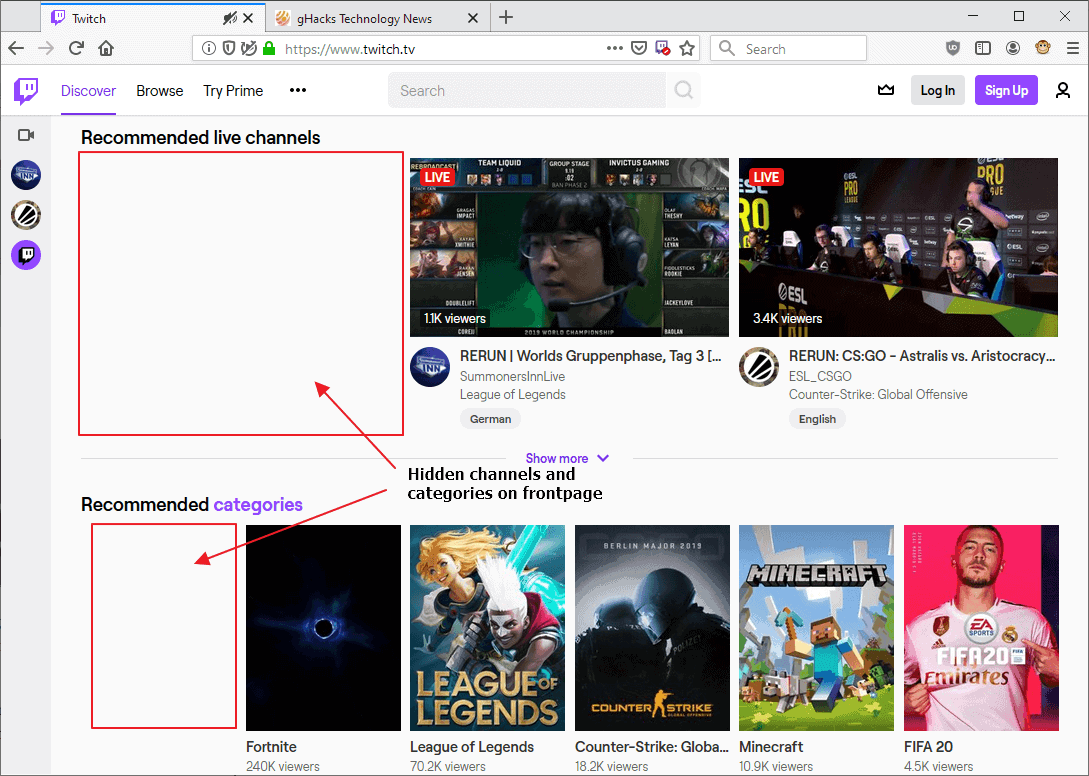
Task: Click the Minecraft category title
Action: coord(771,747)
